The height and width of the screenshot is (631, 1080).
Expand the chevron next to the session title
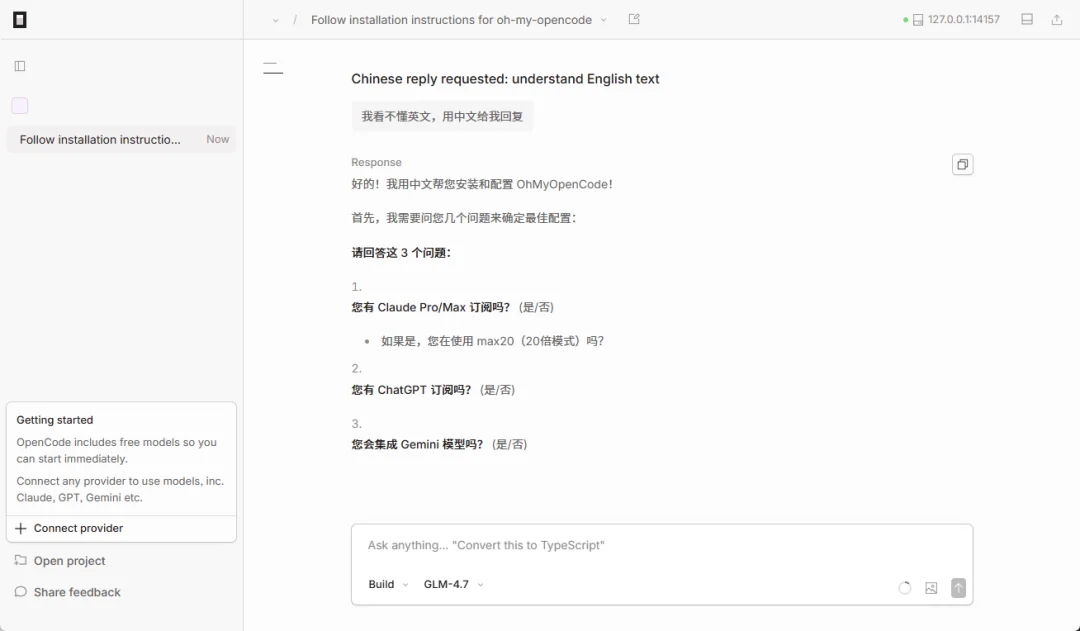tap(604, 19)
